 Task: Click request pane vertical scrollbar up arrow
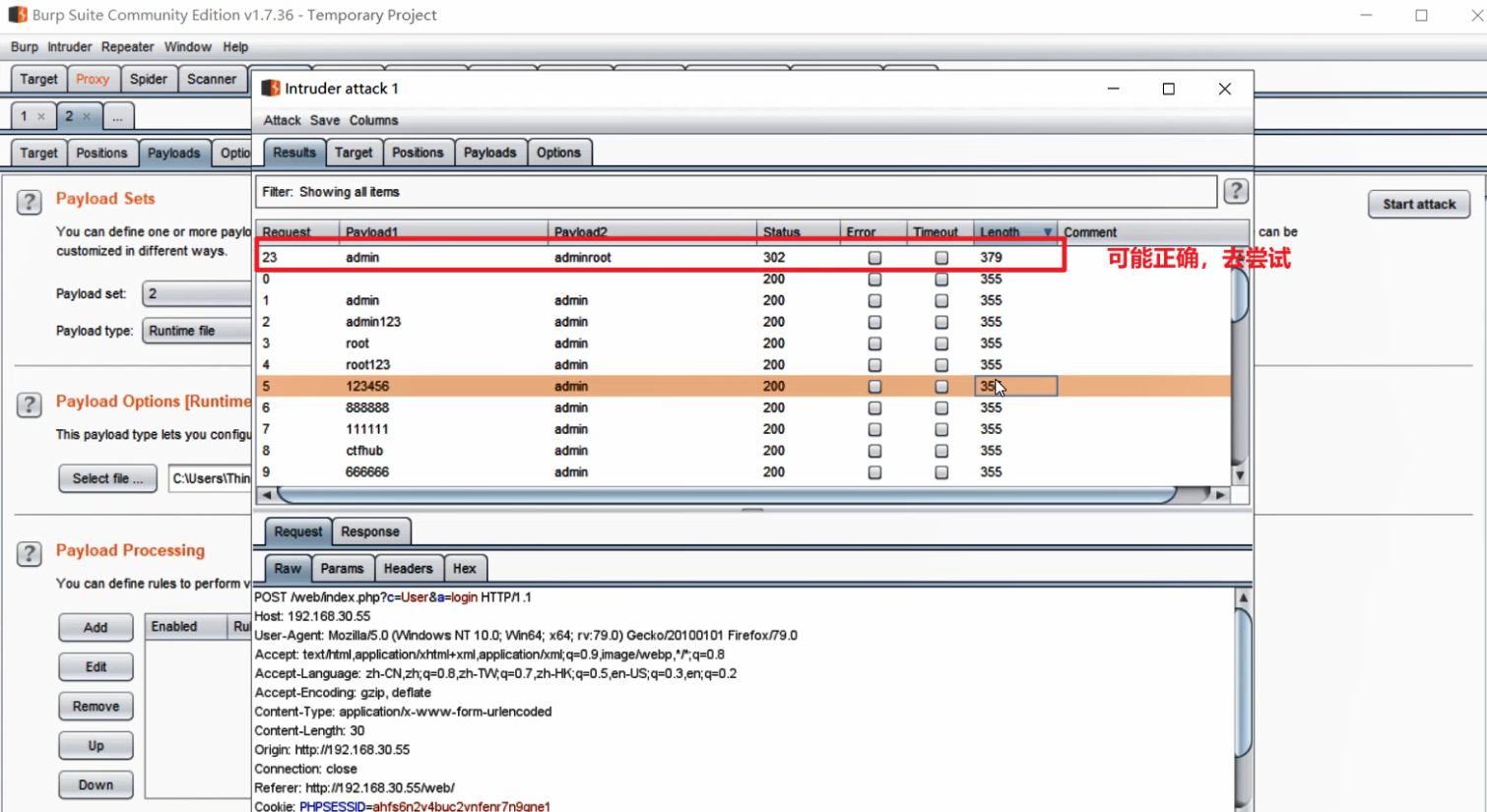click(x=1244, y=597)
